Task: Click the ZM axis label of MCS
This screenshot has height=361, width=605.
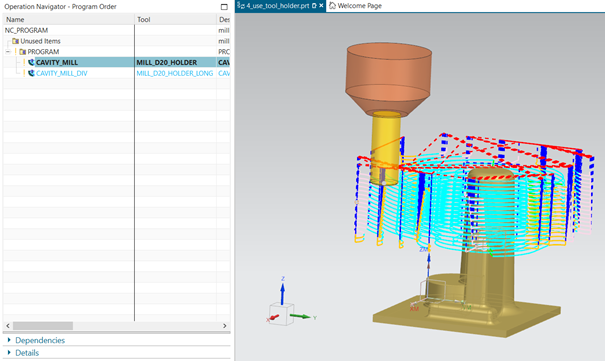Action: 424,250
